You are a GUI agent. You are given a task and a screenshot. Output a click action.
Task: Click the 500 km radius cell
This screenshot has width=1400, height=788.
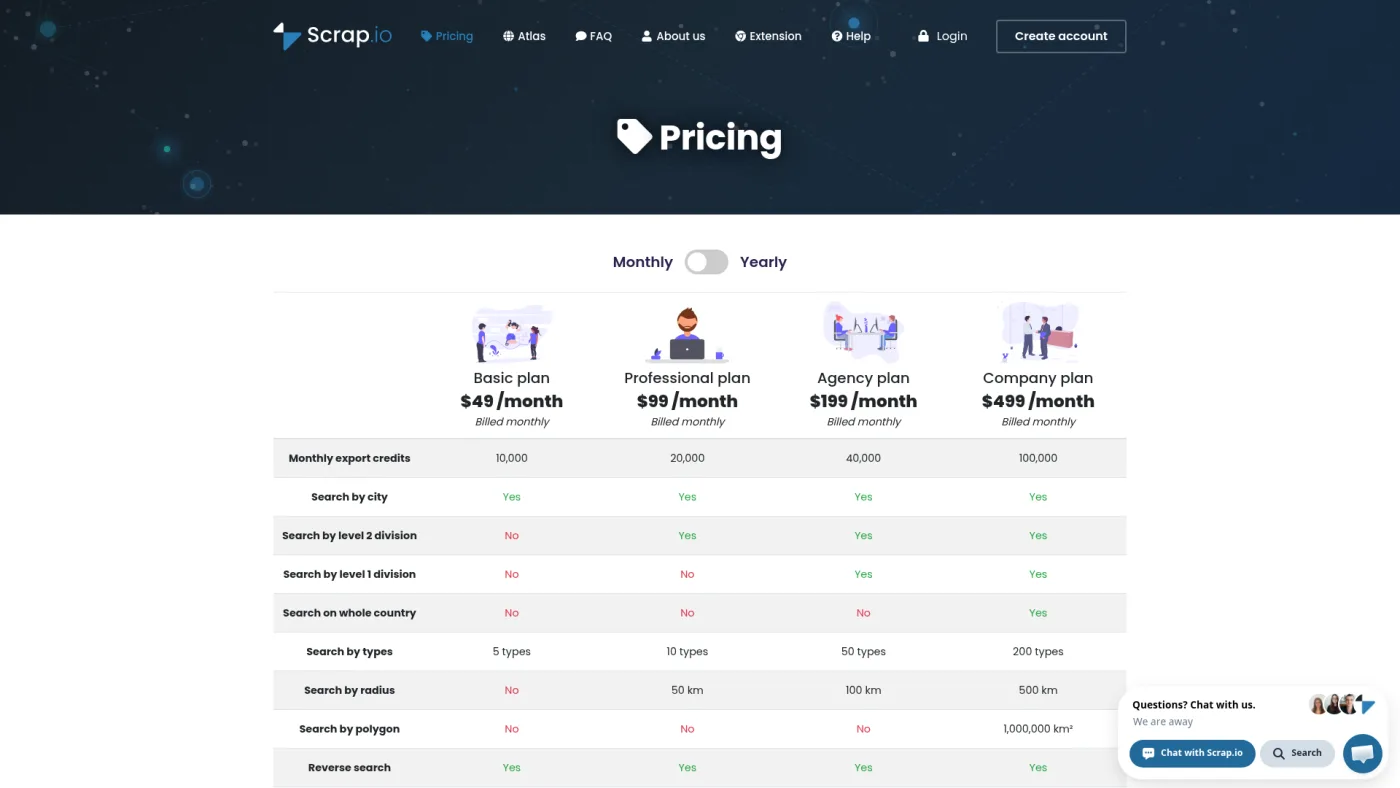[1038, 690]
